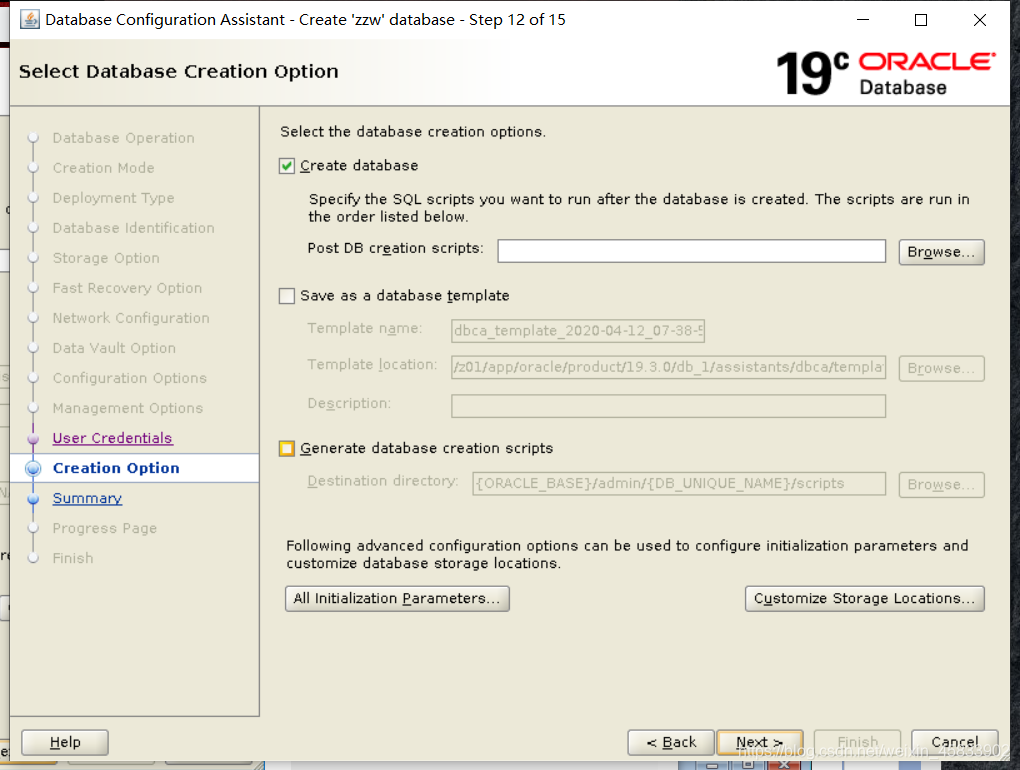Click the Destination directory field
1020x770 pixels.
[x=679, y=484]
